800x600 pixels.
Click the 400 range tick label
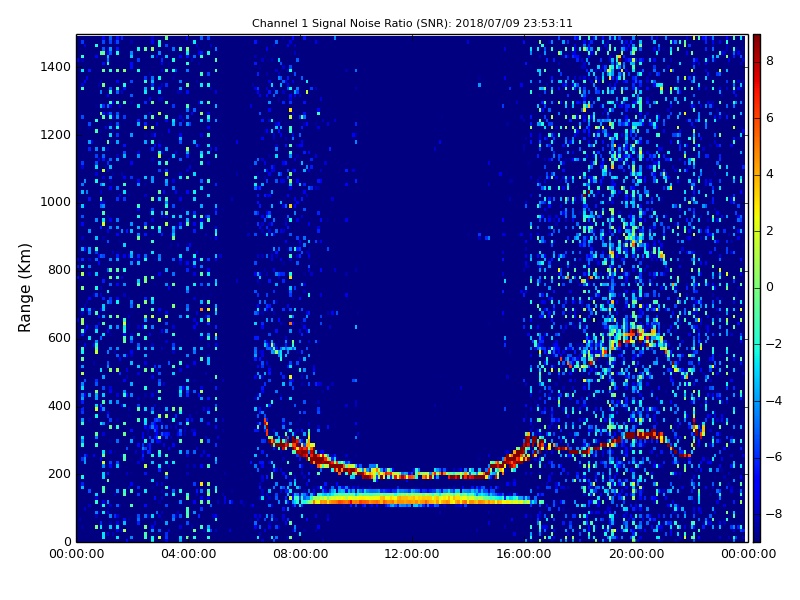click(x=59, y=406)
